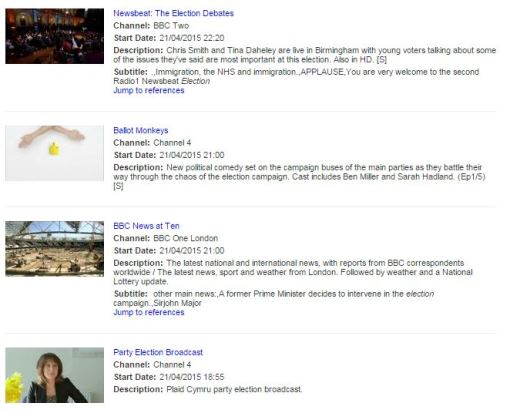This screenshot has height=413, width=510.
Task: Click the BBC One London channel value
Action: coord(186,238)
